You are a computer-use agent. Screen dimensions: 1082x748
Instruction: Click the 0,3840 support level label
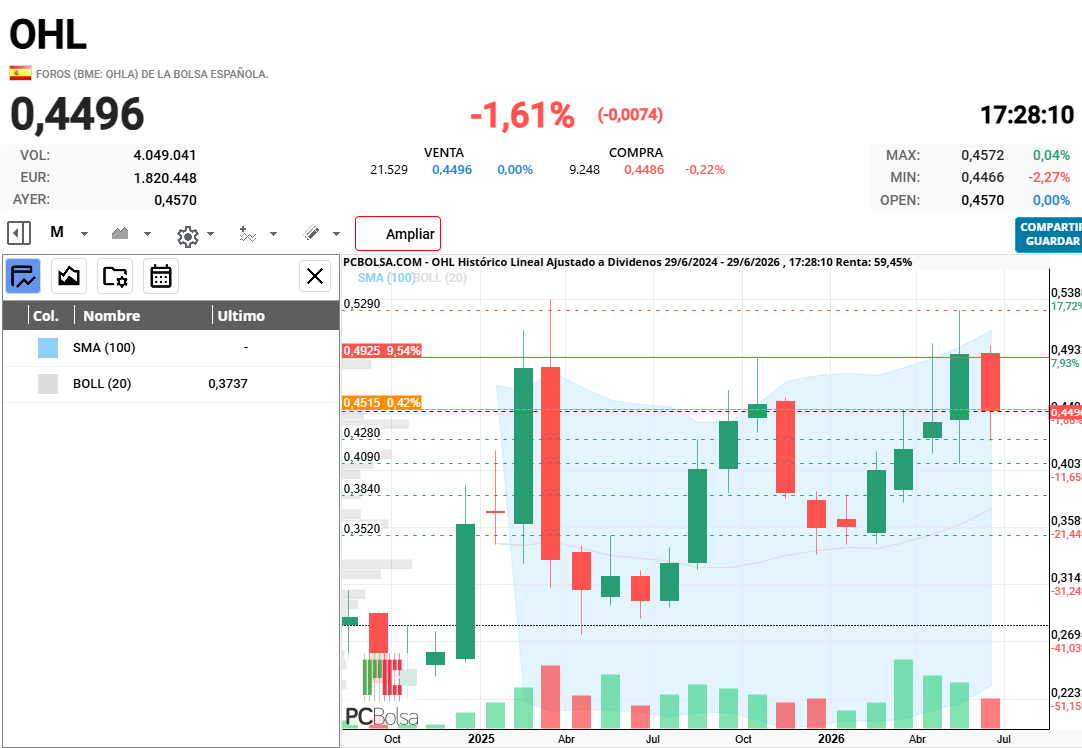(362, 489)
